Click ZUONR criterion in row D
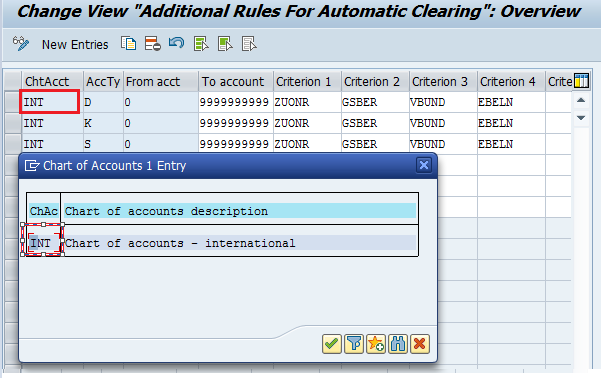The height and width of the screenshot is (378, 610). [x=307, y=102]
